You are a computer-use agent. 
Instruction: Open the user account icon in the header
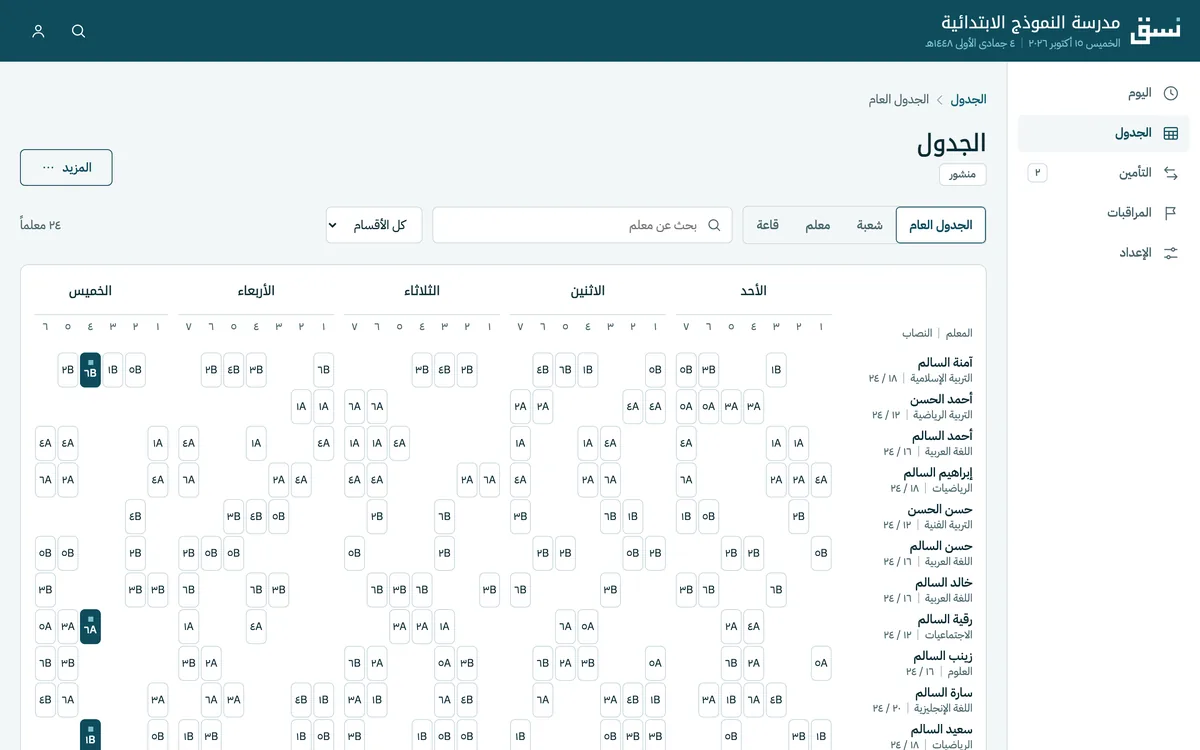(39, 31)
